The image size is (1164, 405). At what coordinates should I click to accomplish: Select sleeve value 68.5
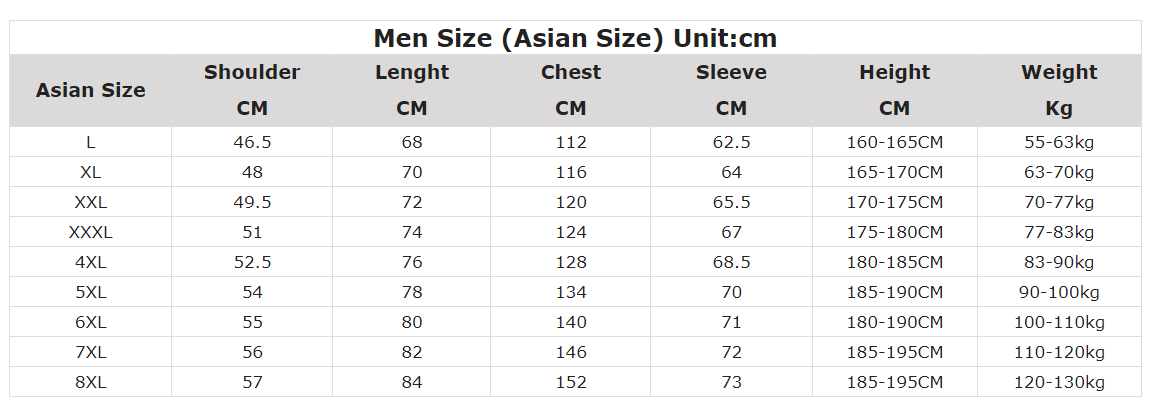pos(731,263)
